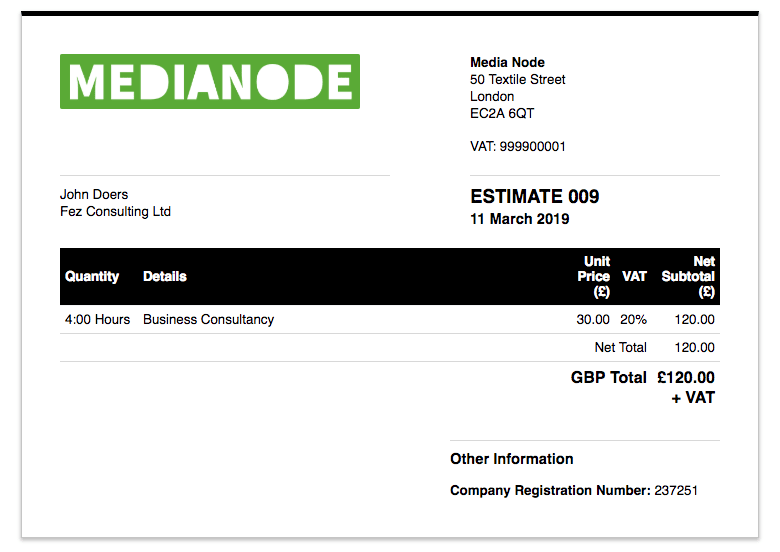Click the Quantity column header

pos(92,277)
